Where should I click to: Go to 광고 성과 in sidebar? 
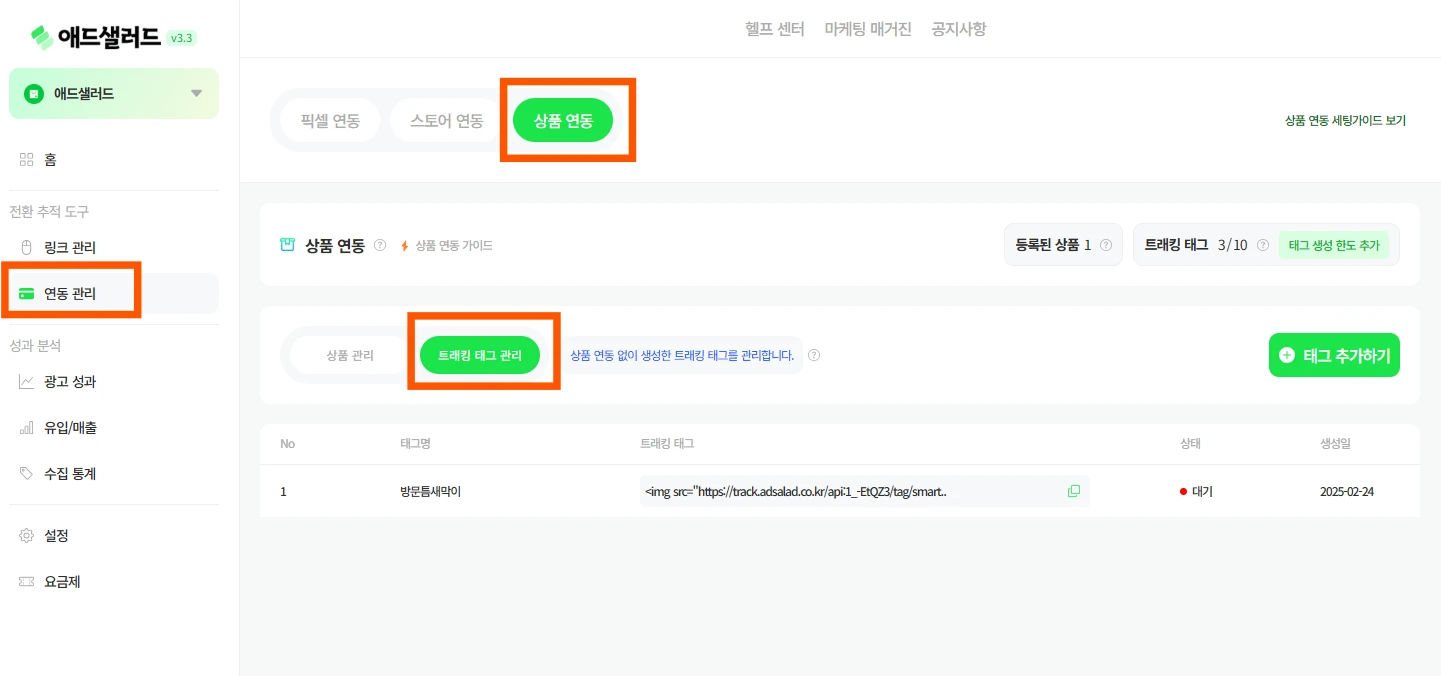click(70, 381)
